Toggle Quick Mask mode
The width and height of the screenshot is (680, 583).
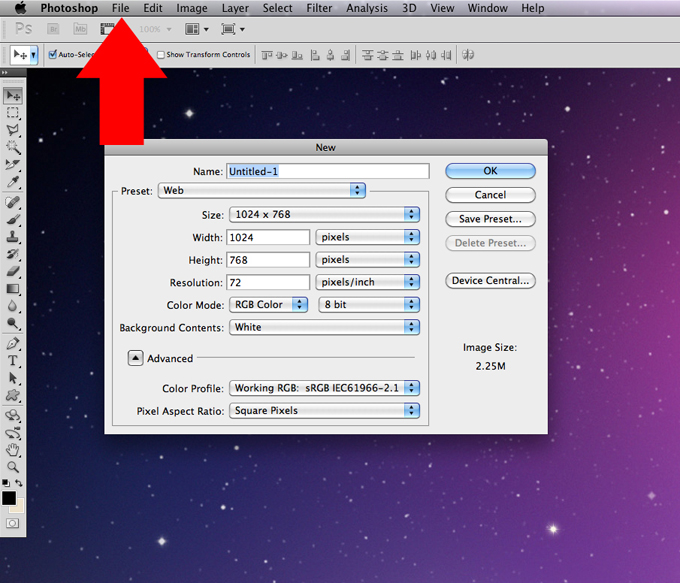[x=13, y=523]
